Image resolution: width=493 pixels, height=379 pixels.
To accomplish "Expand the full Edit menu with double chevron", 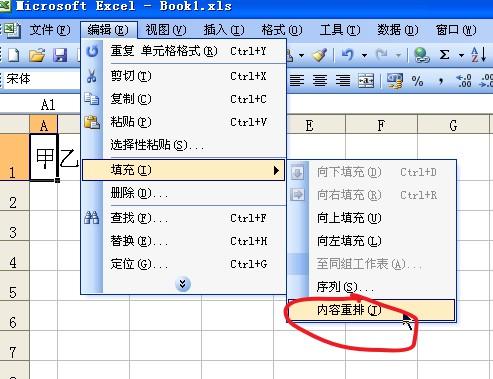I will [183, 284].
